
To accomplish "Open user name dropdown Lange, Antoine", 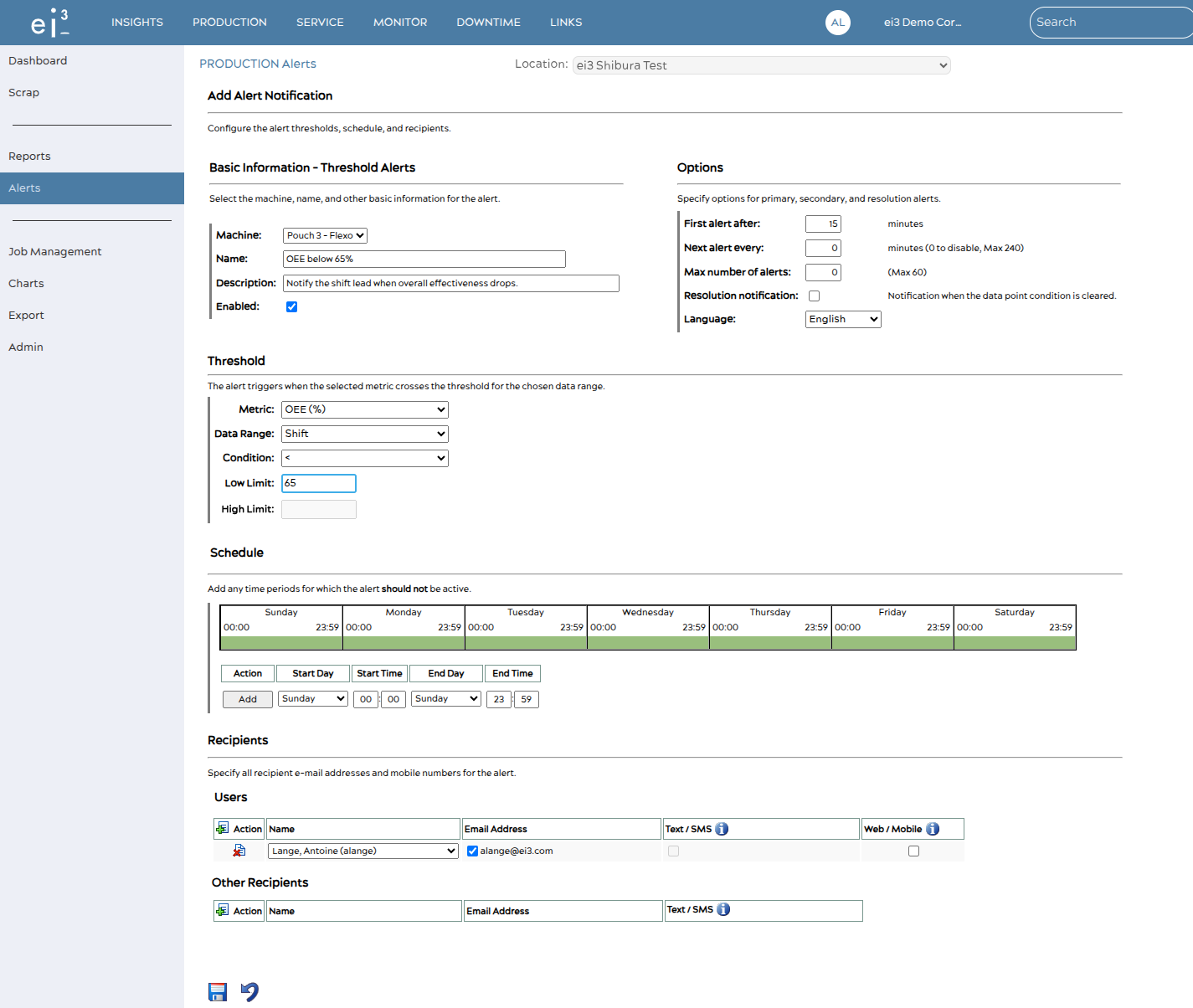I will click(363, 851).
